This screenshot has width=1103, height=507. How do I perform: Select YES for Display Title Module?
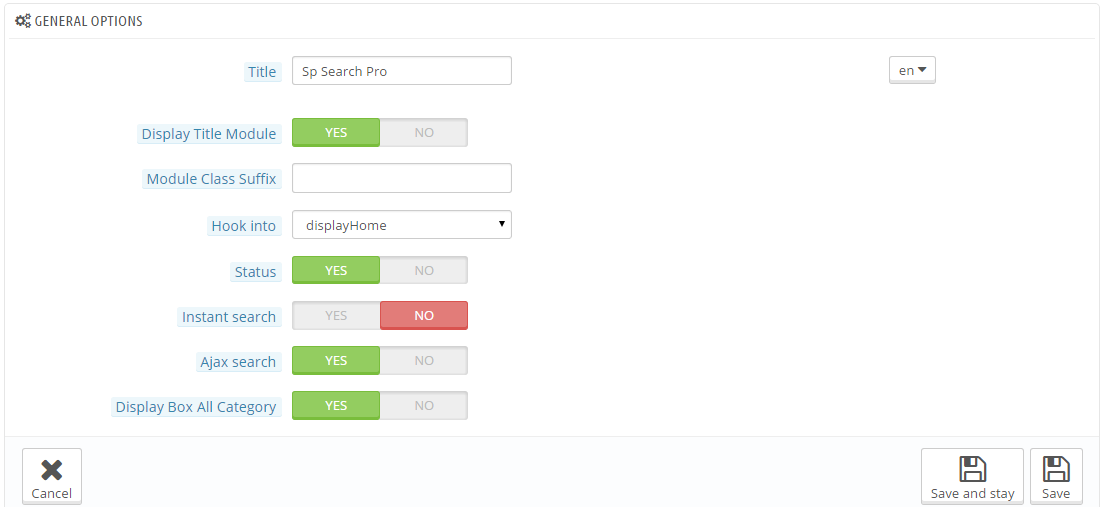click(336, 132)
